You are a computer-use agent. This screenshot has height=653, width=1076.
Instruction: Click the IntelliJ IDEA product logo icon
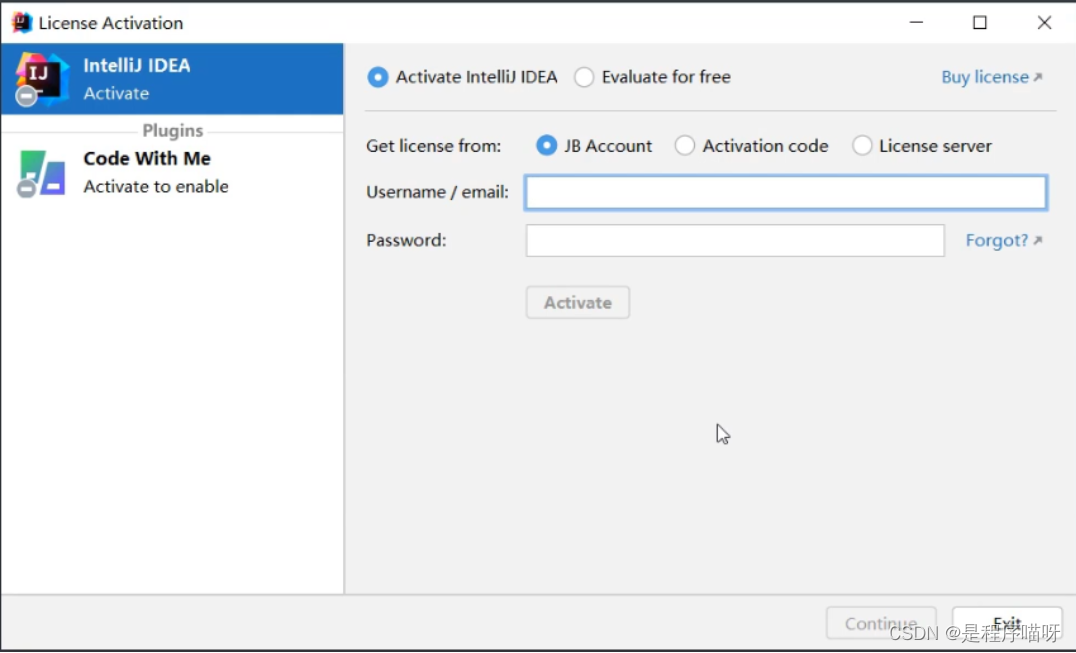pyautogui.click(x=43, y=80)
